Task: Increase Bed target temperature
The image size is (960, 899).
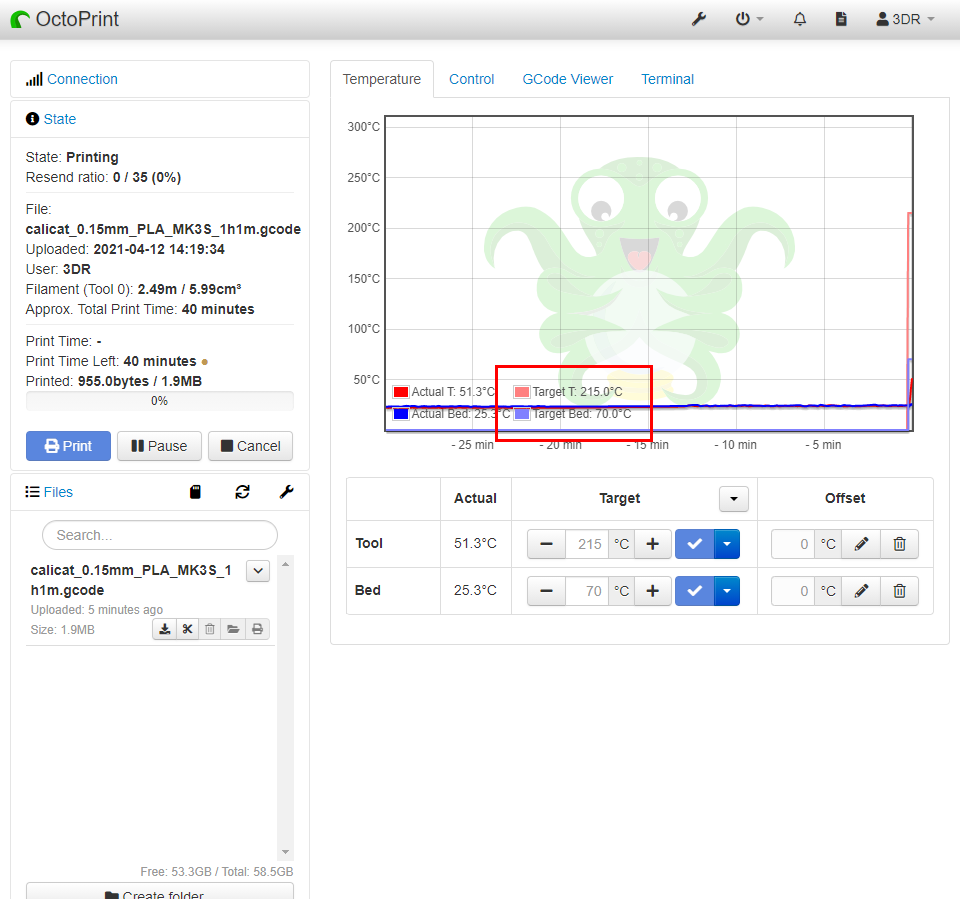Action: point(653,591)
